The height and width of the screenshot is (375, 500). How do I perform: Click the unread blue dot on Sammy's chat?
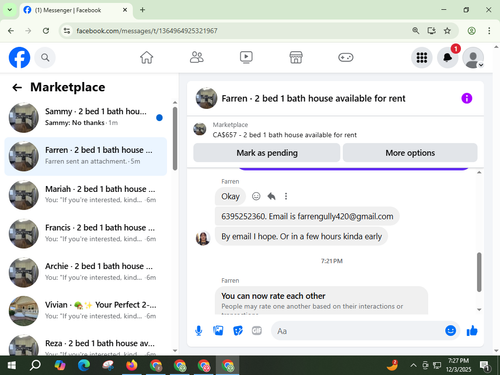coord(159,118)
